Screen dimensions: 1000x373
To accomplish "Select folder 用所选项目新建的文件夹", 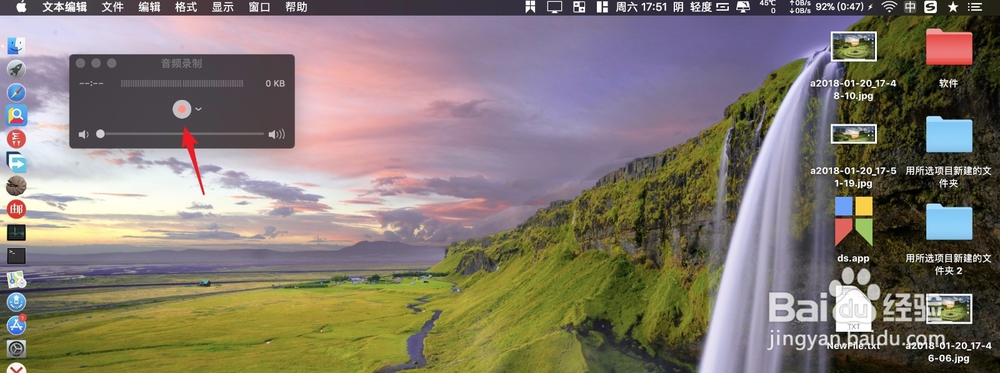I will click(x=949, y=152).
